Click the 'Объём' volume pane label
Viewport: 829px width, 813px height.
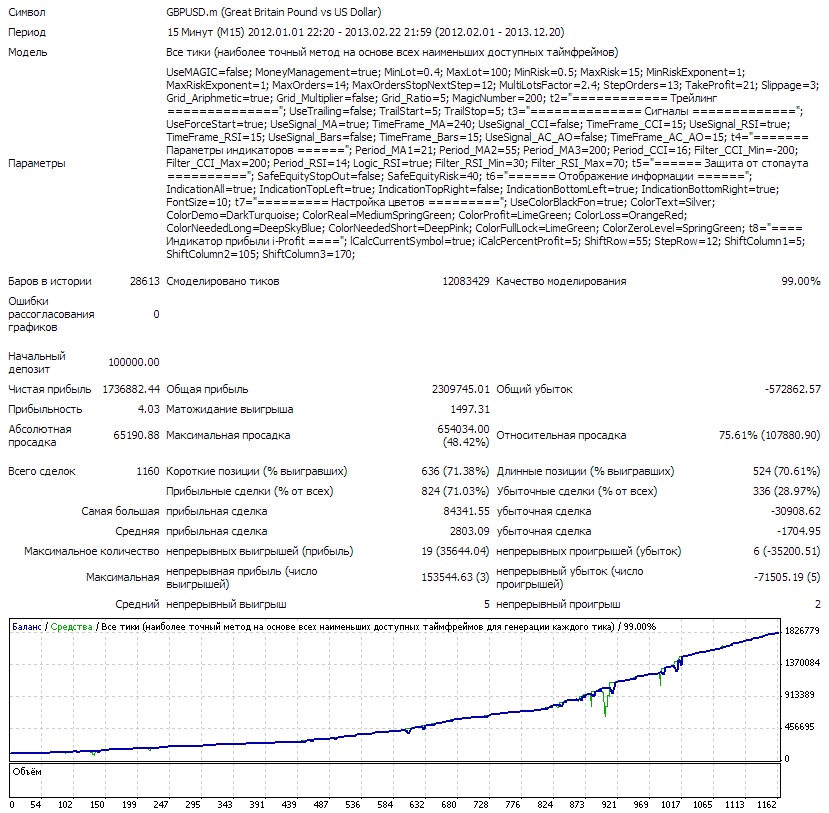point(27,772)
